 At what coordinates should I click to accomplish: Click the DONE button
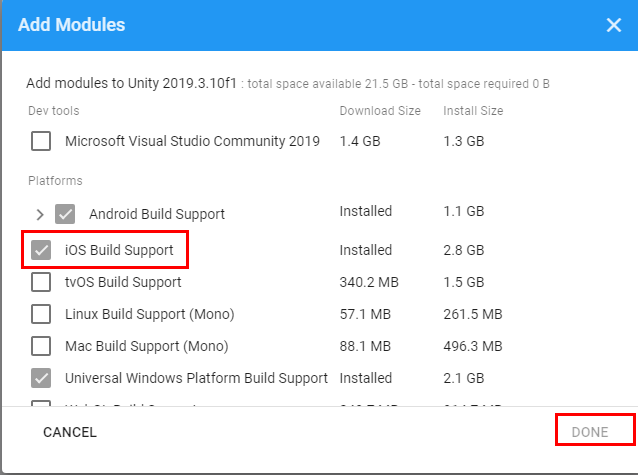(596, 432)
